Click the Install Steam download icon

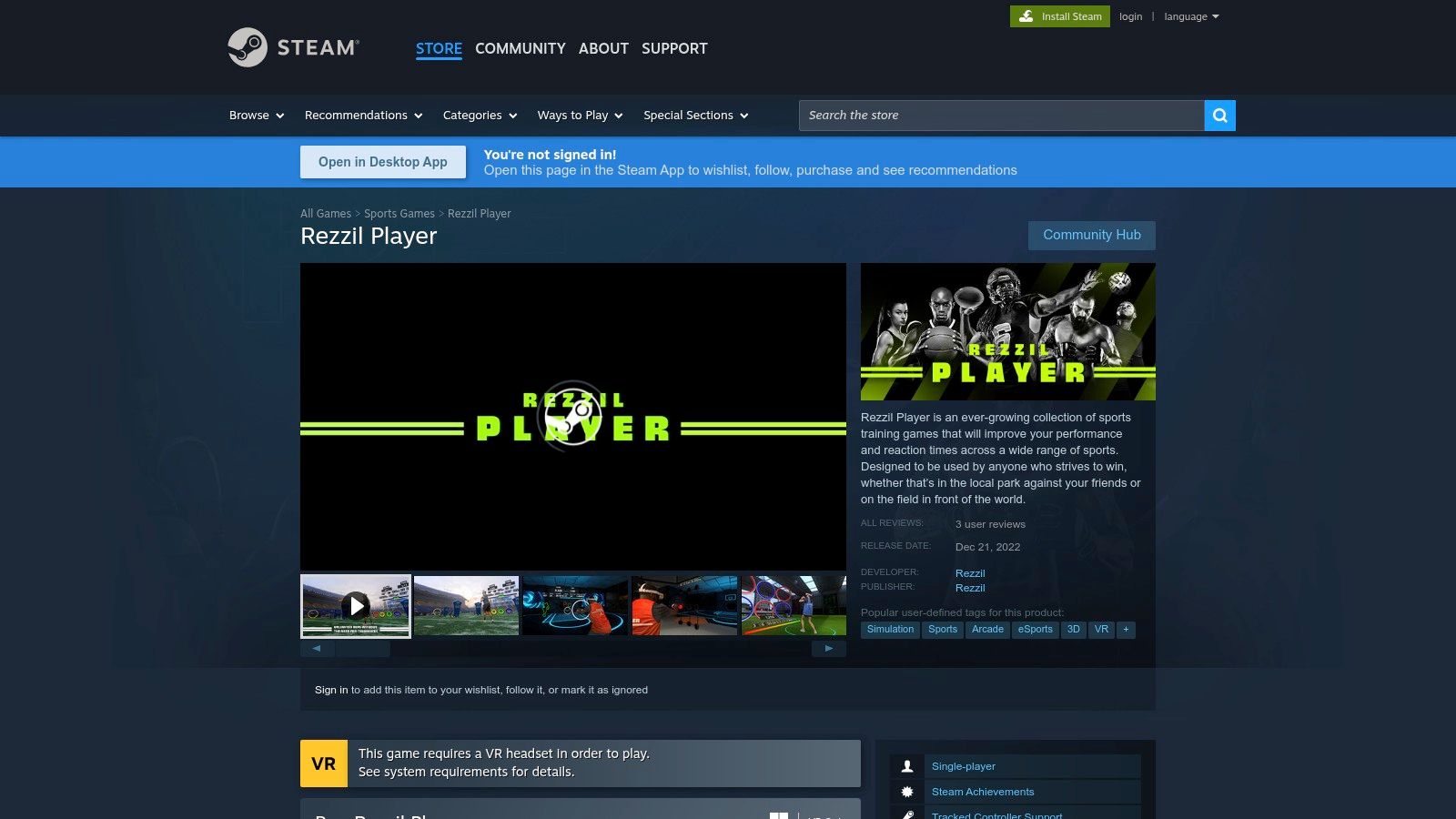point(1026,16)
